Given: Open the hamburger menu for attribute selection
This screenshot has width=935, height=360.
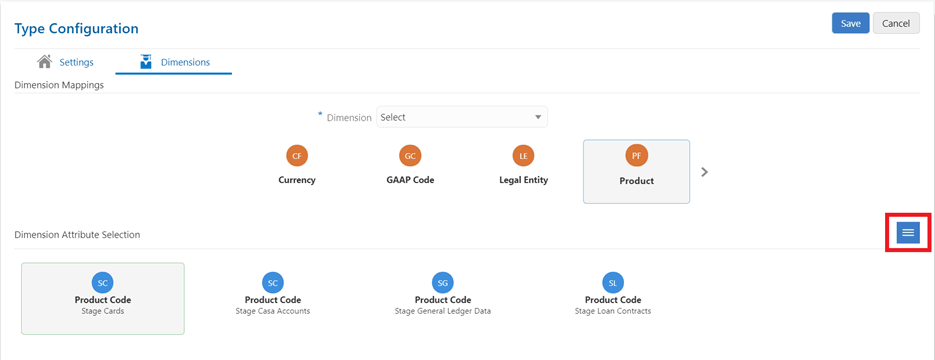Looking at the screenshot, I should [908, 232].
